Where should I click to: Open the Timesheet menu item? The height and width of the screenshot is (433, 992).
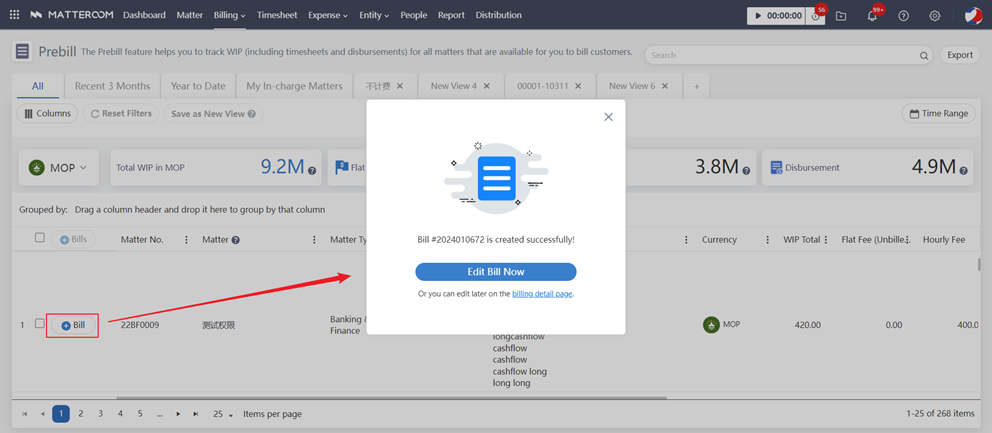277,15
